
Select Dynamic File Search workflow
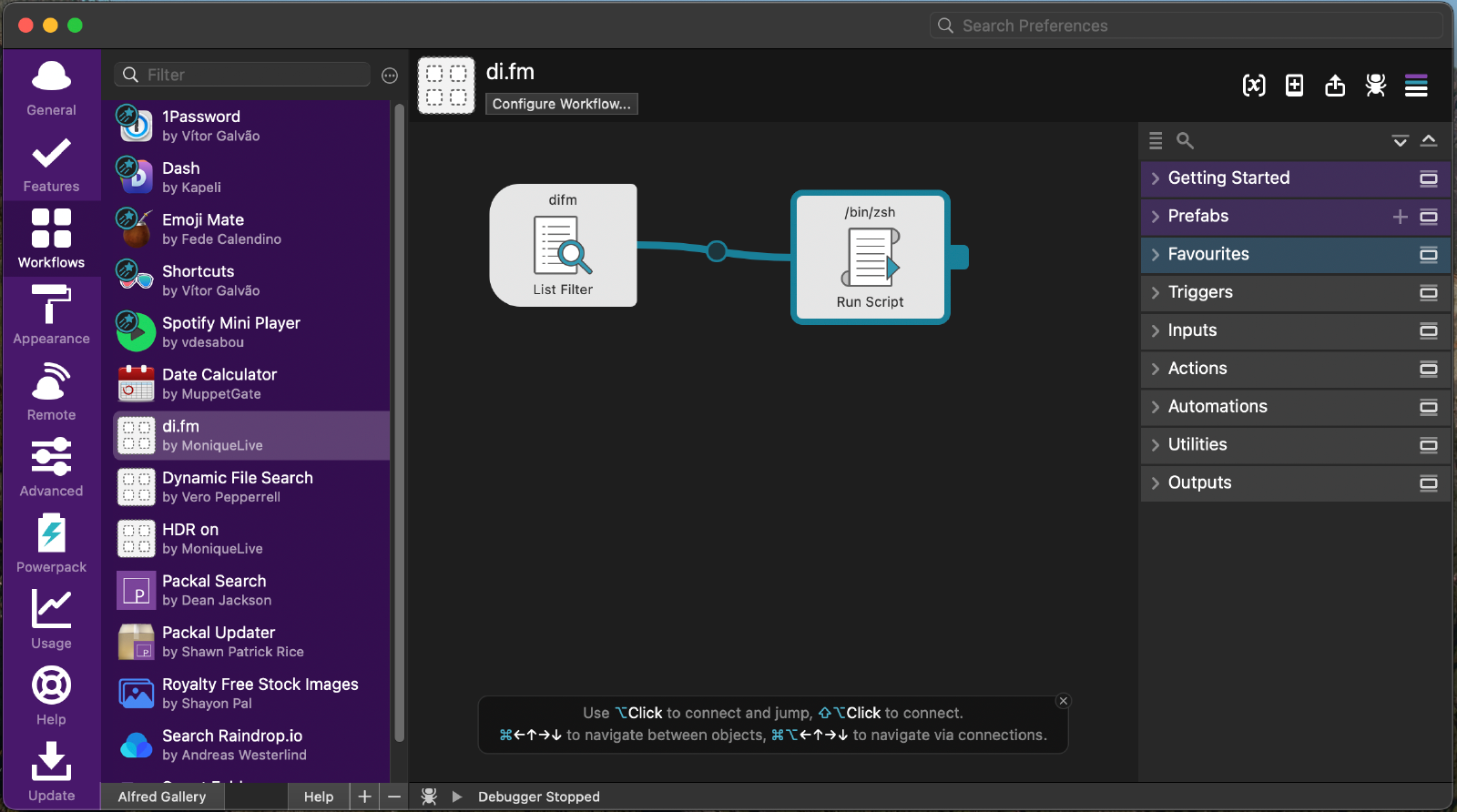(251, 487)
